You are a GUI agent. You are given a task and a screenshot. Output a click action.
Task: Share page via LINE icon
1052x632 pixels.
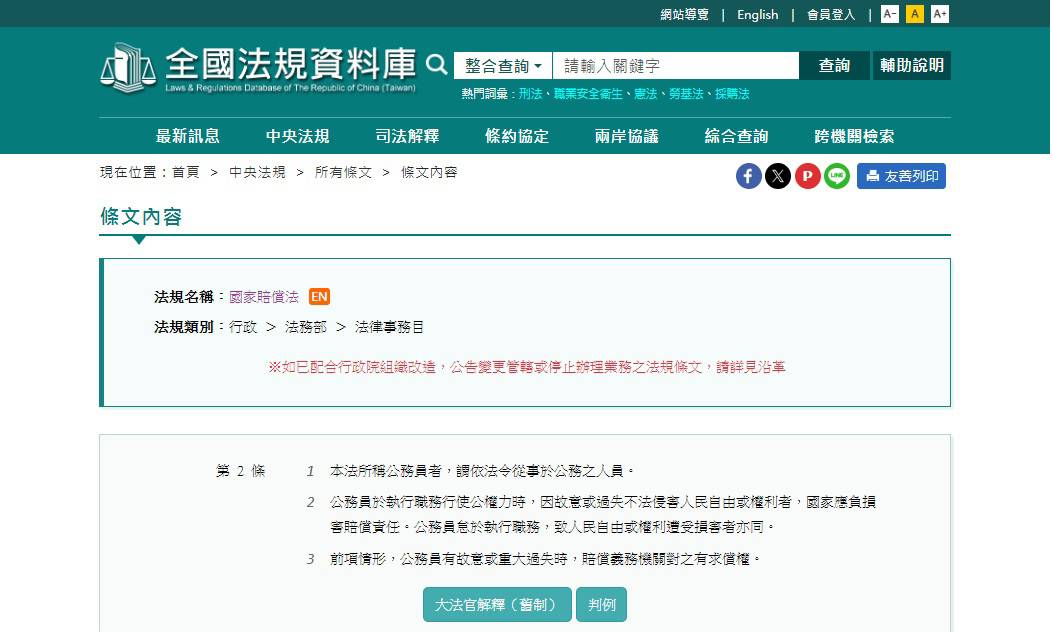coord(836,176)
